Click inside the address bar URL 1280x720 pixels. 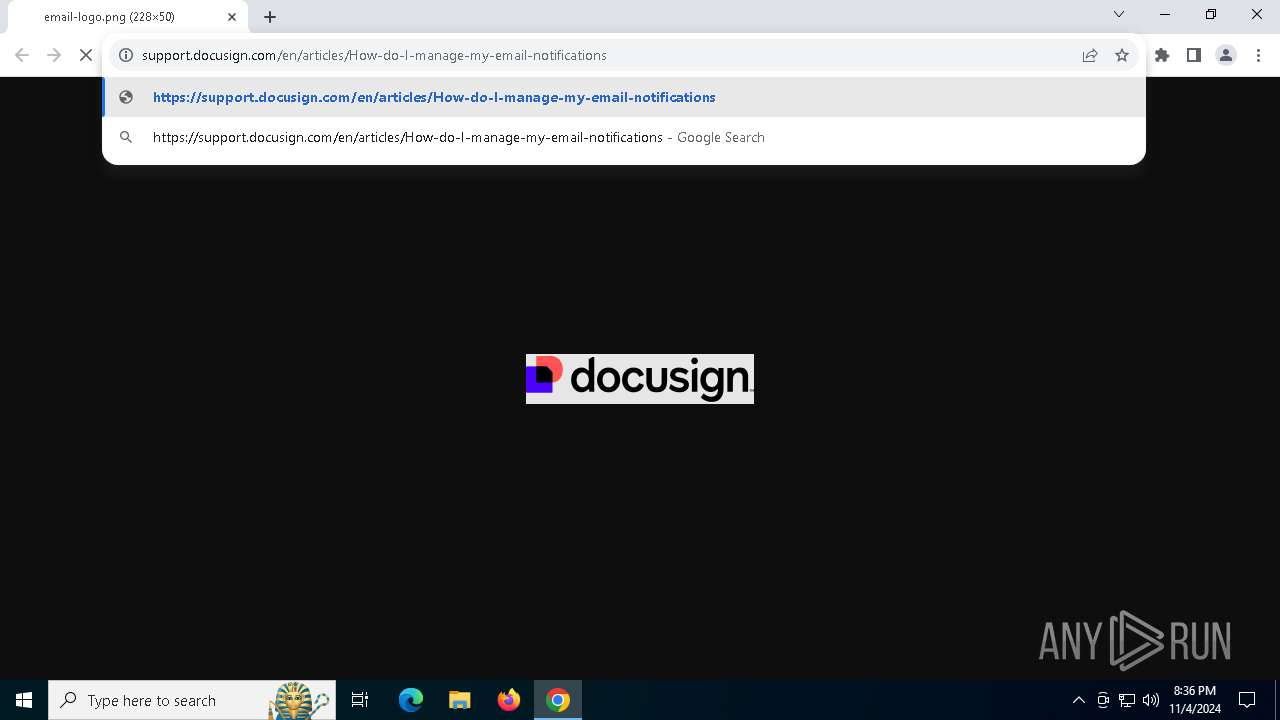[x=374, y=55]
